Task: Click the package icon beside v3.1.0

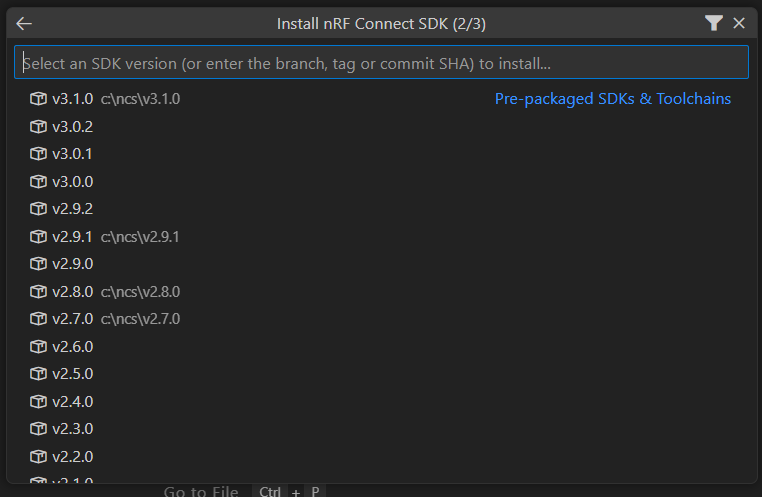Action: point(38,99)
